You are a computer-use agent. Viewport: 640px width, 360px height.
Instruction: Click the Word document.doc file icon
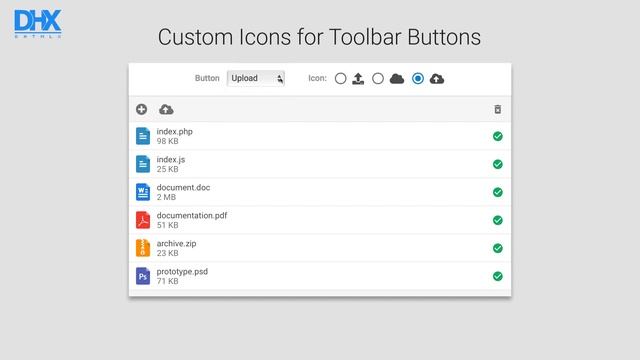click(143, 192)
